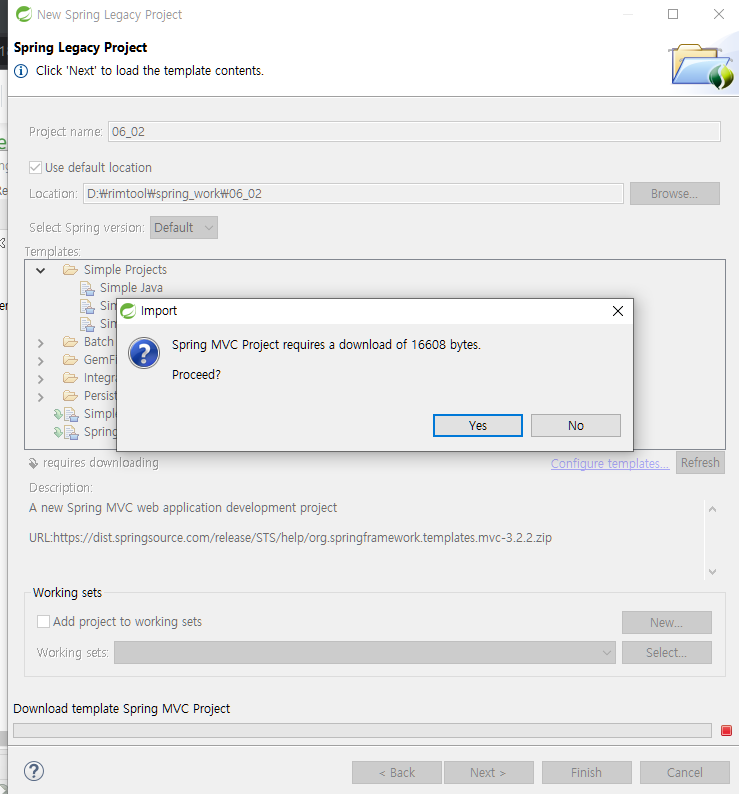Stop the download with red stop icon
This screenshot has height=794, width=739.
pos(726,730)
